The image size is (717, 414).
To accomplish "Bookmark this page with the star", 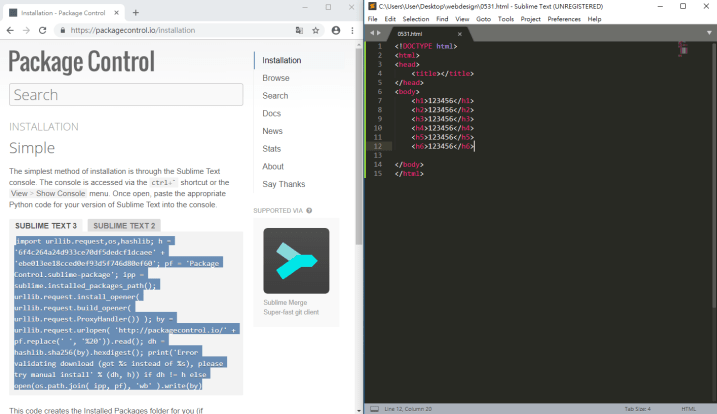I will (316, 30).
